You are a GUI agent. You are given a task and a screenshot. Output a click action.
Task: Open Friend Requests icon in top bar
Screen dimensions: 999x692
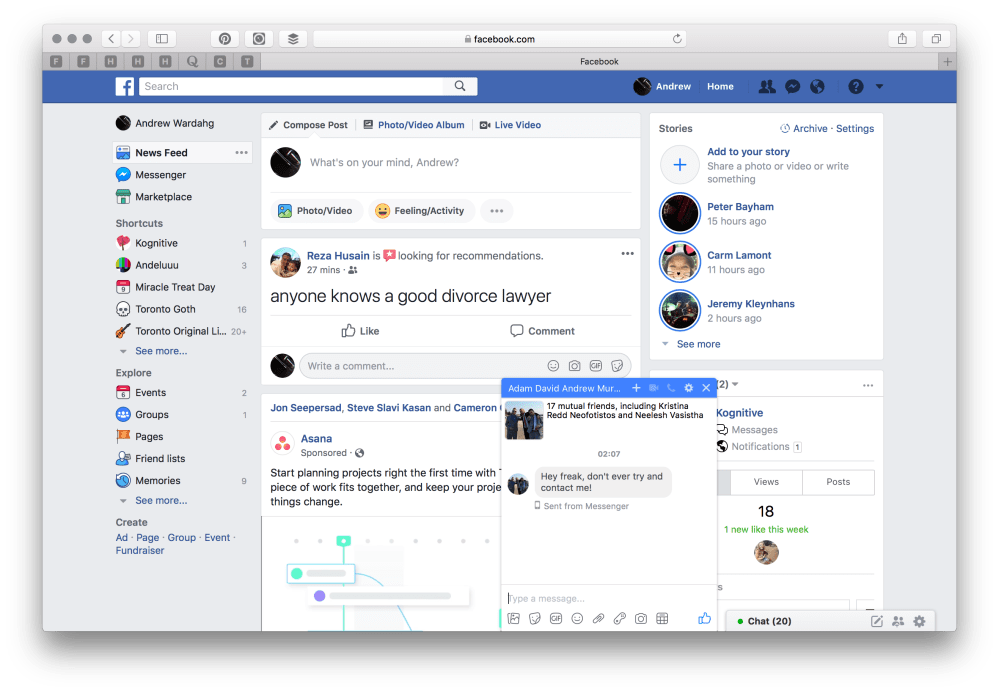pyautogui.click(x=767, y=87)
